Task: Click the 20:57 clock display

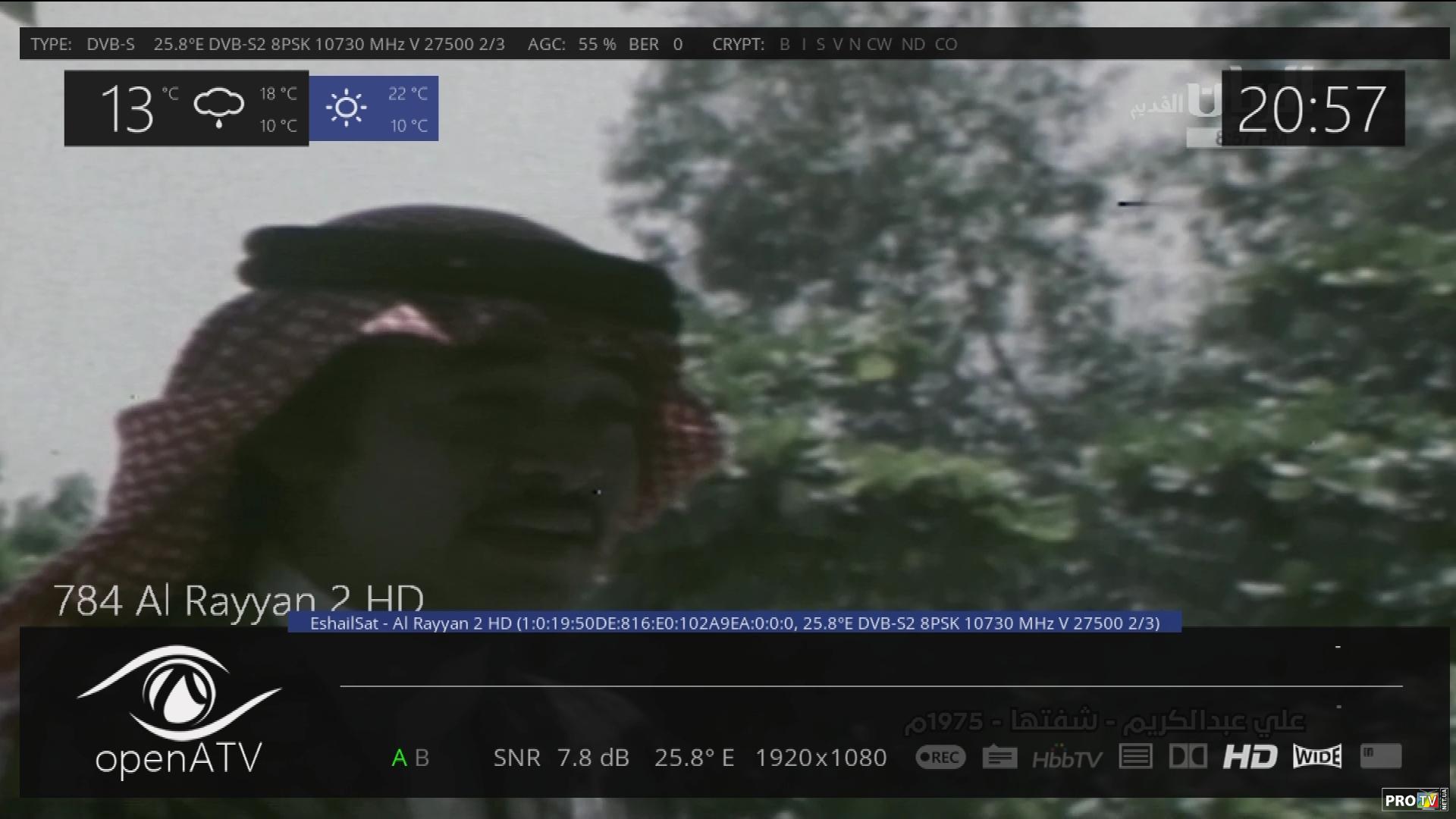Action: pos(1312,110)
